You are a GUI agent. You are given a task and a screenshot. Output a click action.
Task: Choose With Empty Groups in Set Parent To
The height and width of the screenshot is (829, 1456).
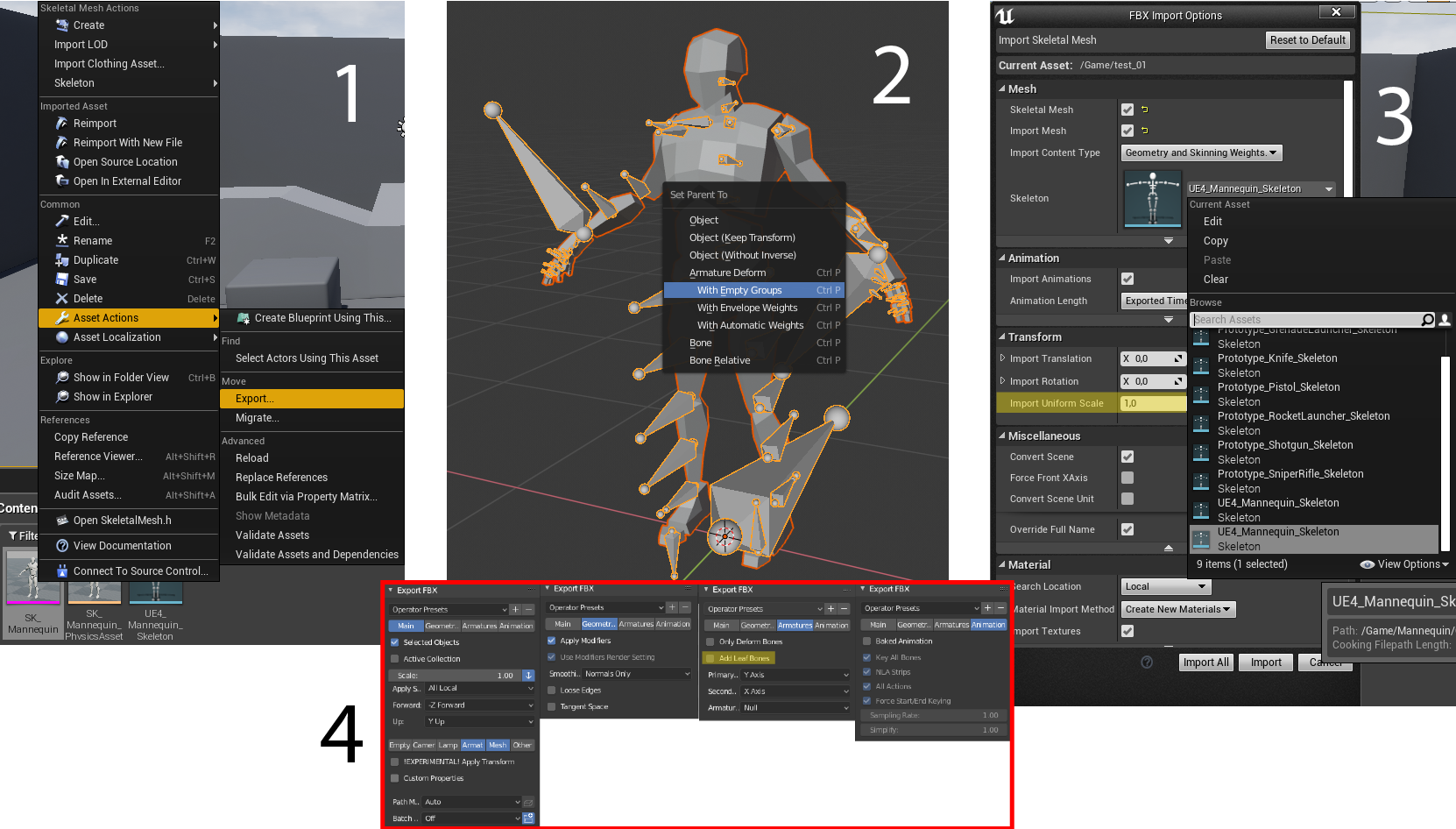coord(754,290)
